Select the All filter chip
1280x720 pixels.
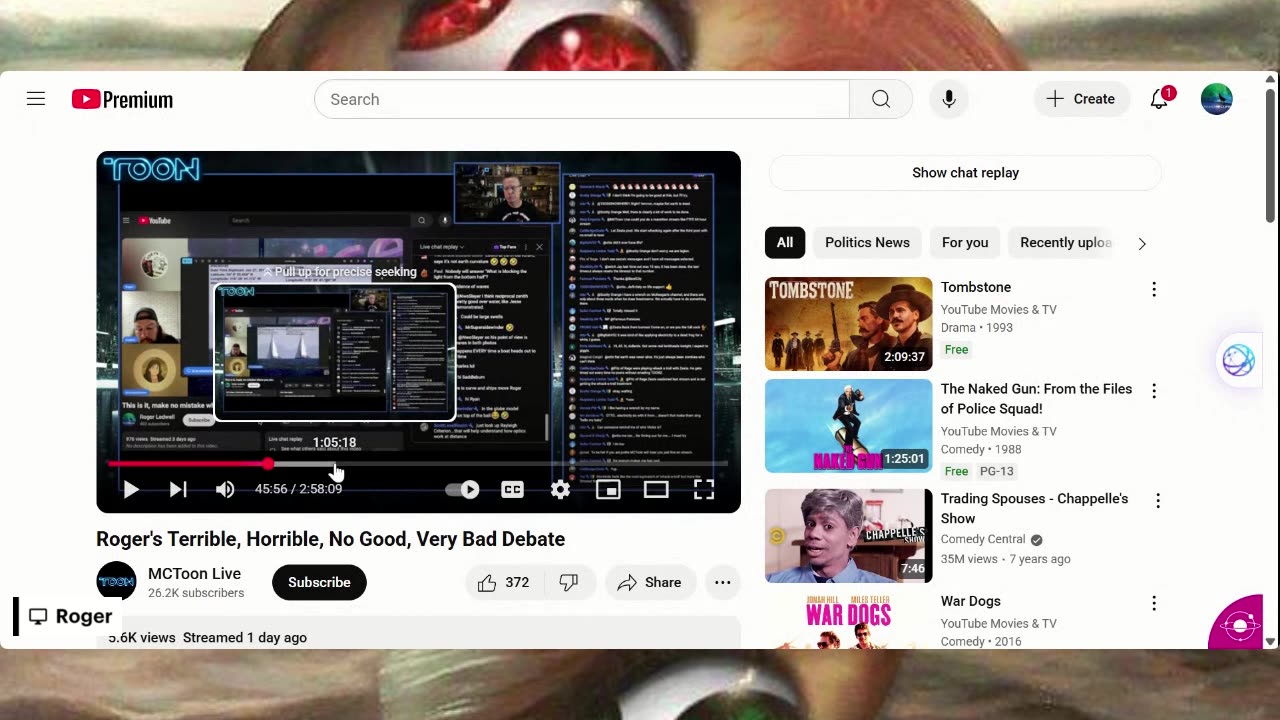click(785, 242)
